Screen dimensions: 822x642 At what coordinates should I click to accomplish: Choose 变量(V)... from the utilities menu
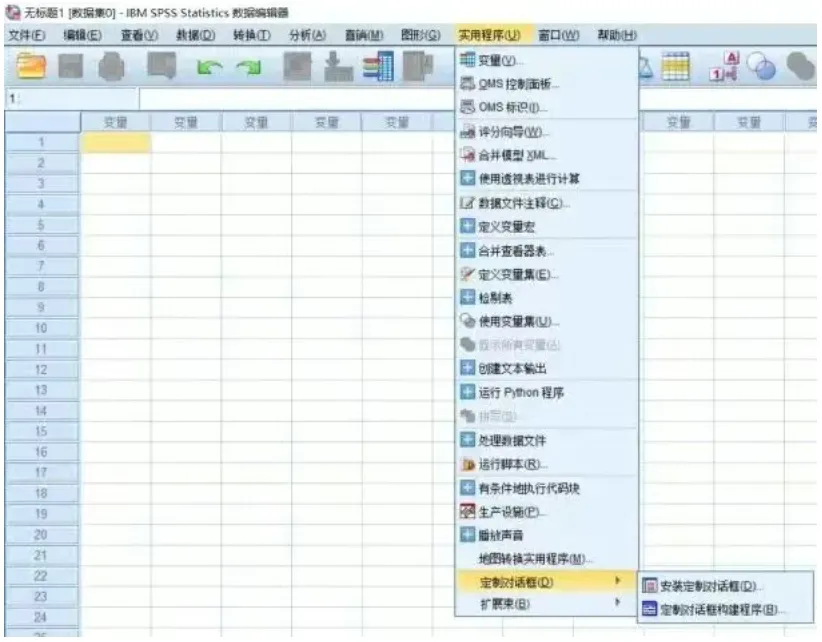tap(546, 61)
